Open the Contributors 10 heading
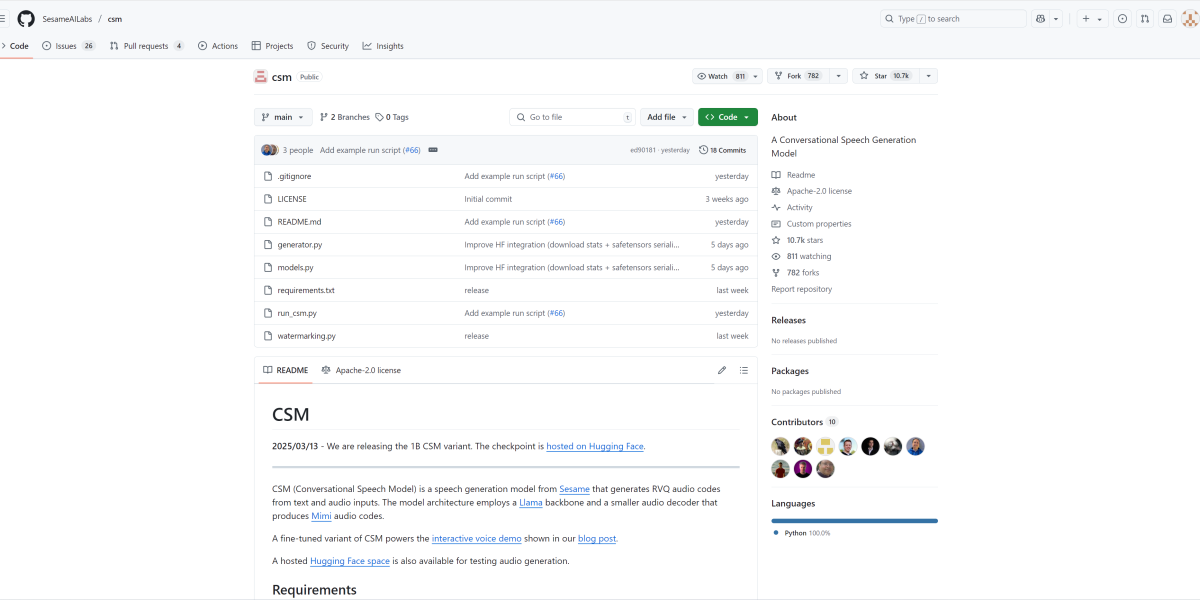Screen dimensions: 1200x600 (804, 422)
